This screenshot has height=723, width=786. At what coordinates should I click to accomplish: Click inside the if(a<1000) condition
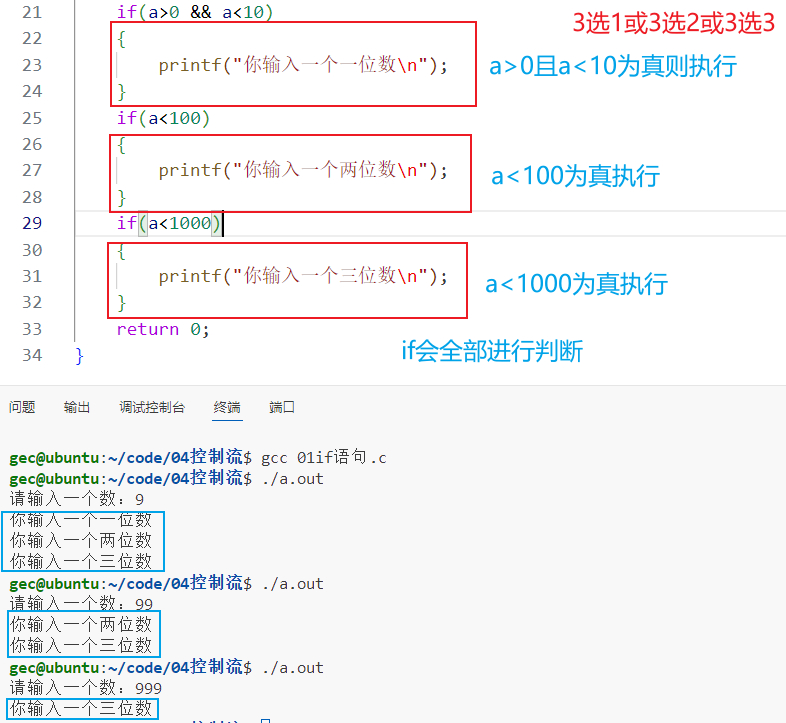(180, 223)
